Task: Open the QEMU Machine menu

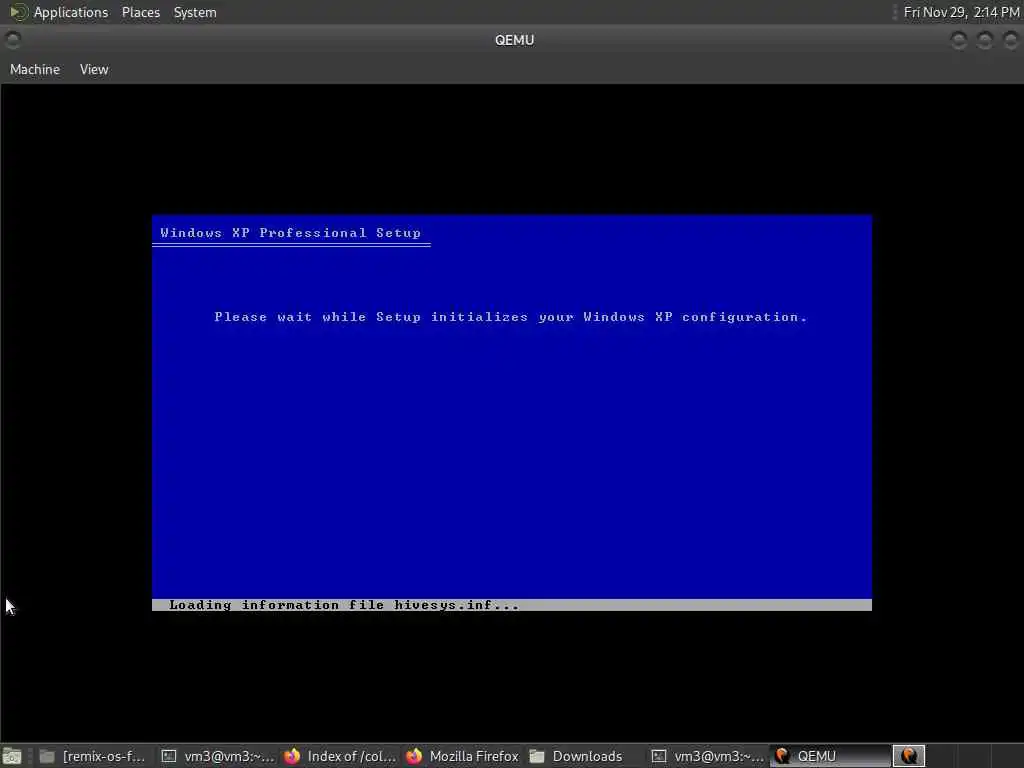Action: coord(35,69)
